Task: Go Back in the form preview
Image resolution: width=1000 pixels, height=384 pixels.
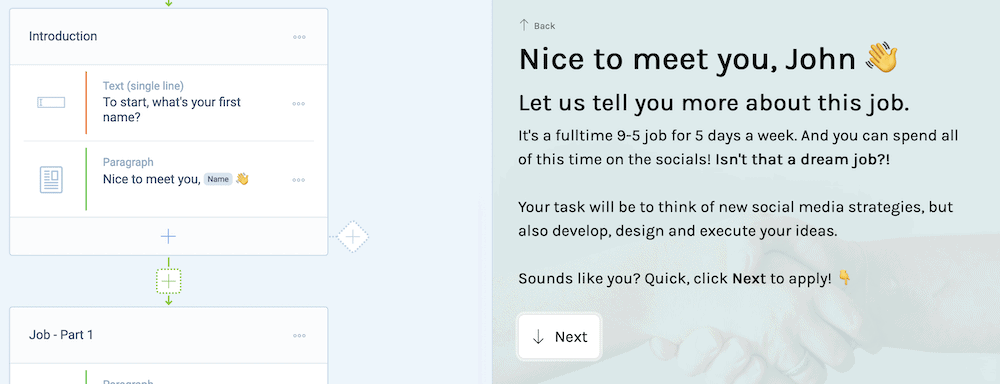Action: 537,26
